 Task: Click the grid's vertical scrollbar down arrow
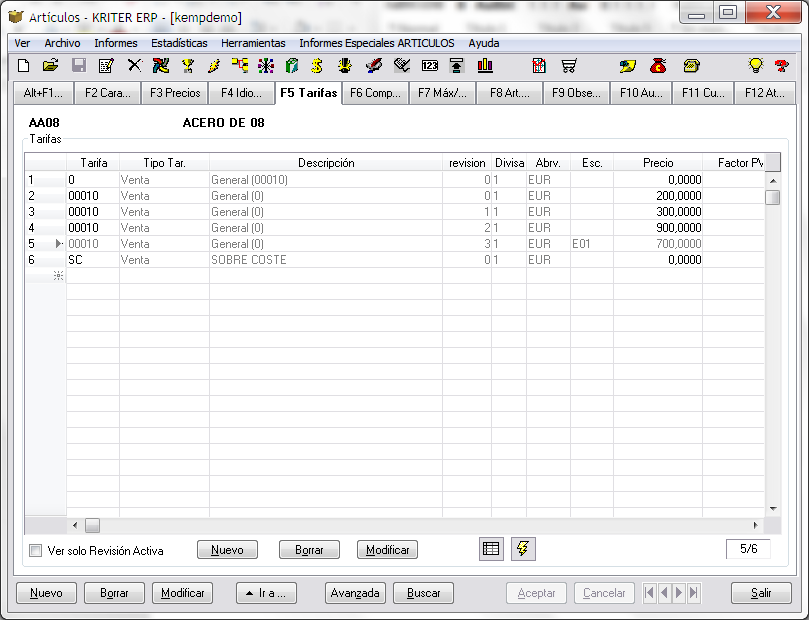(x=773, y=509)
